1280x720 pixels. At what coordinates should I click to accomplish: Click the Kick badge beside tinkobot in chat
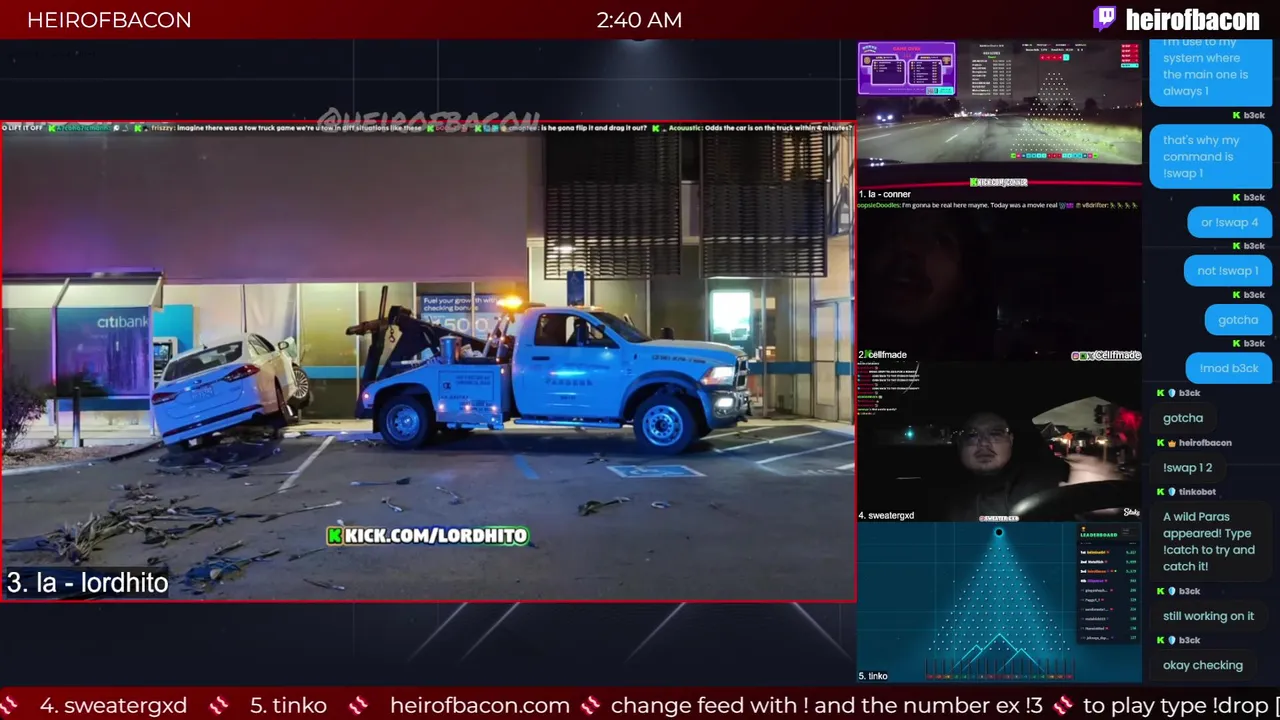[x=1160, y=492]
